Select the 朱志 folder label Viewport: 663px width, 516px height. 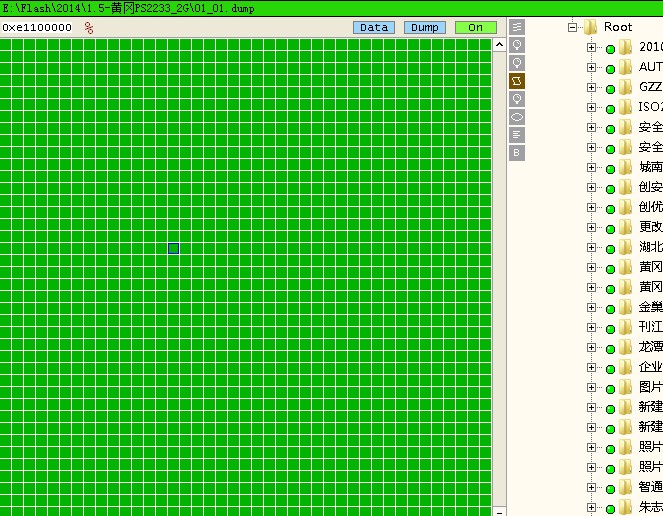click(651, 507)
